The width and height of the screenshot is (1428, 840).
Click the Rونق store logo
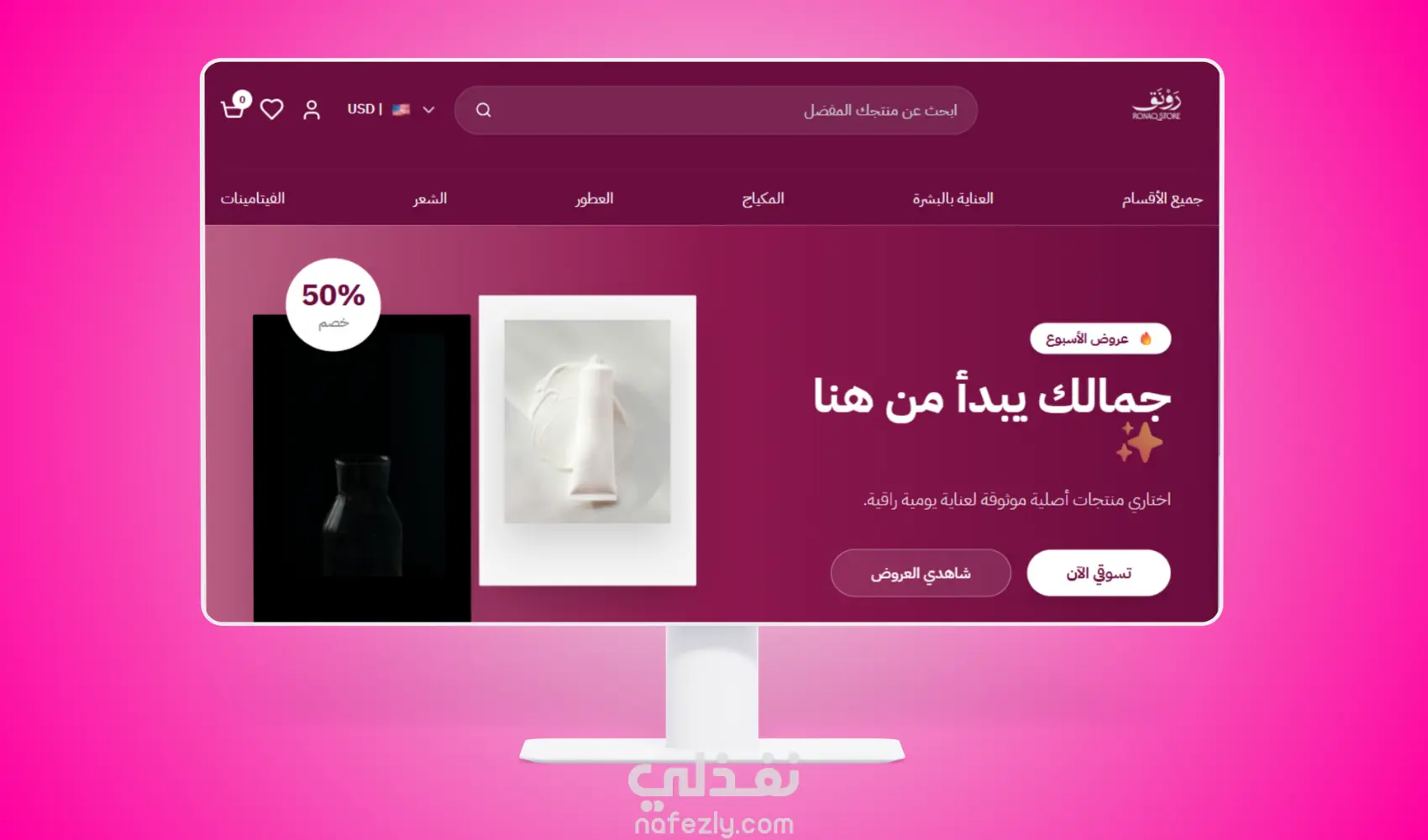pyautogui.click(x=1157, y=105)
